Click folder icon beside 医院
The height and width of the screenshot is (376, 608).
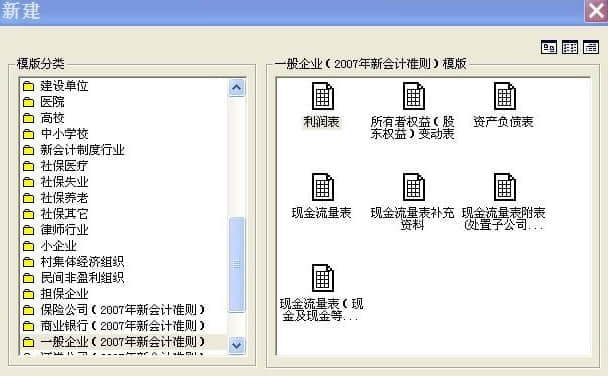(x=28, y=102)
